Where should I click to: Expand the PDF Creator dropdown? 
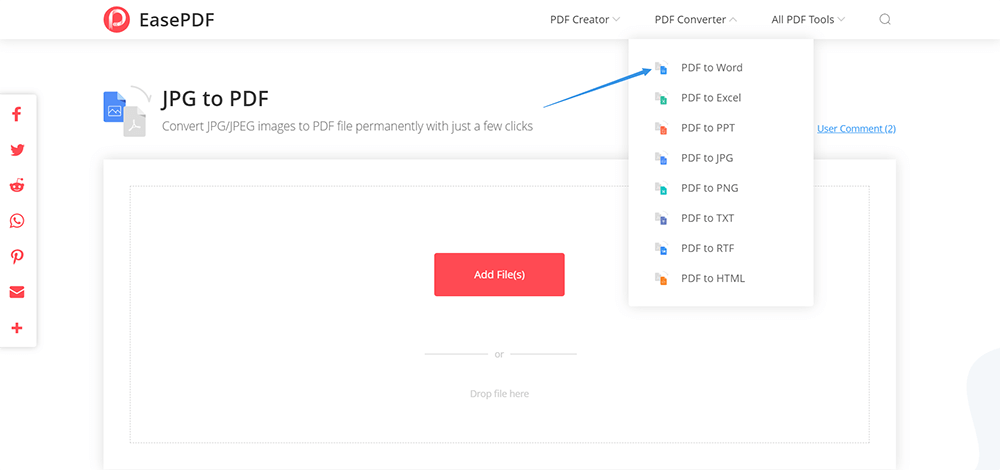585,19
